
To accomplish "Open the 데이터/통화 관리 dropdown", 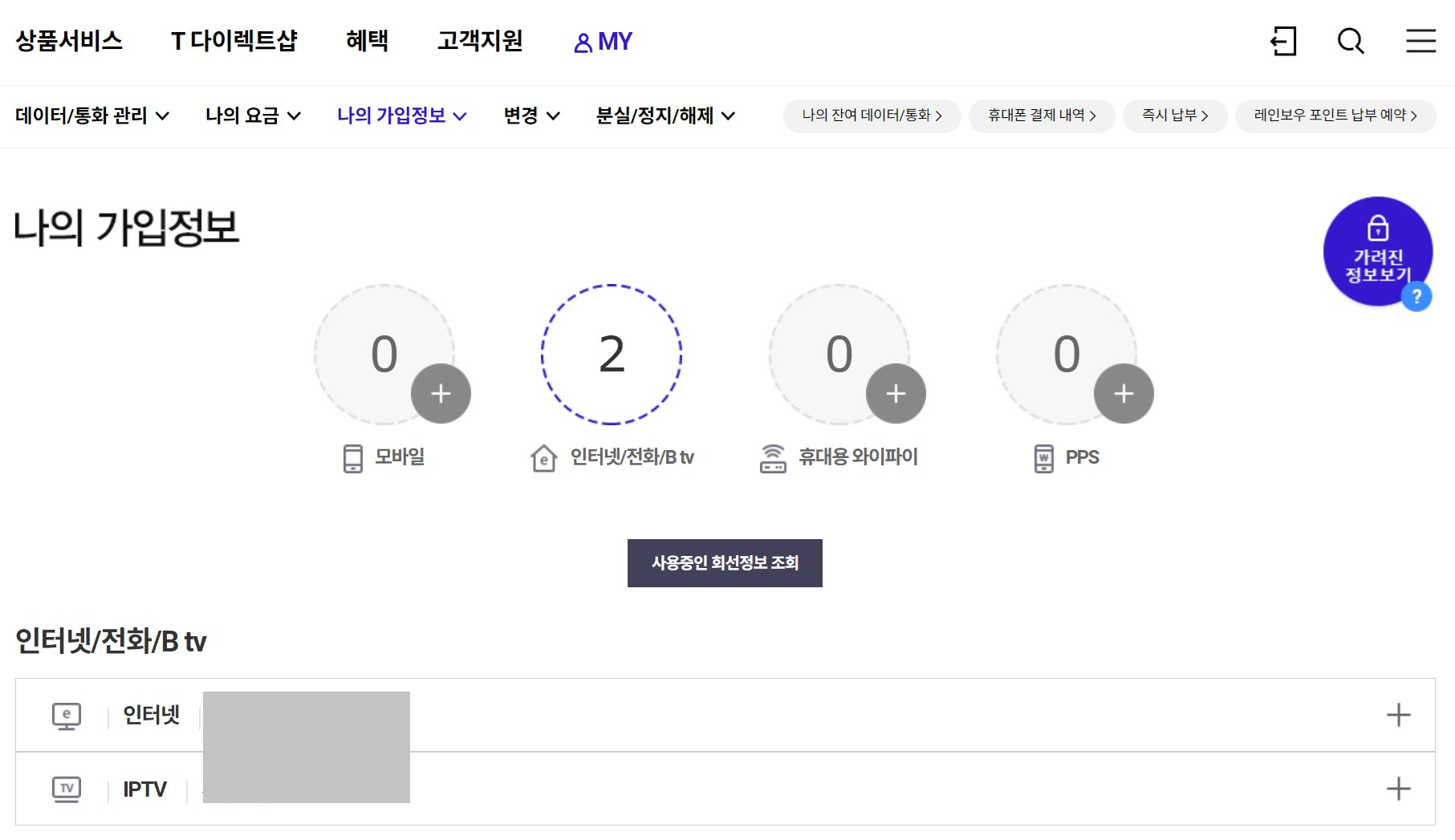I will (x=91, y=116).
